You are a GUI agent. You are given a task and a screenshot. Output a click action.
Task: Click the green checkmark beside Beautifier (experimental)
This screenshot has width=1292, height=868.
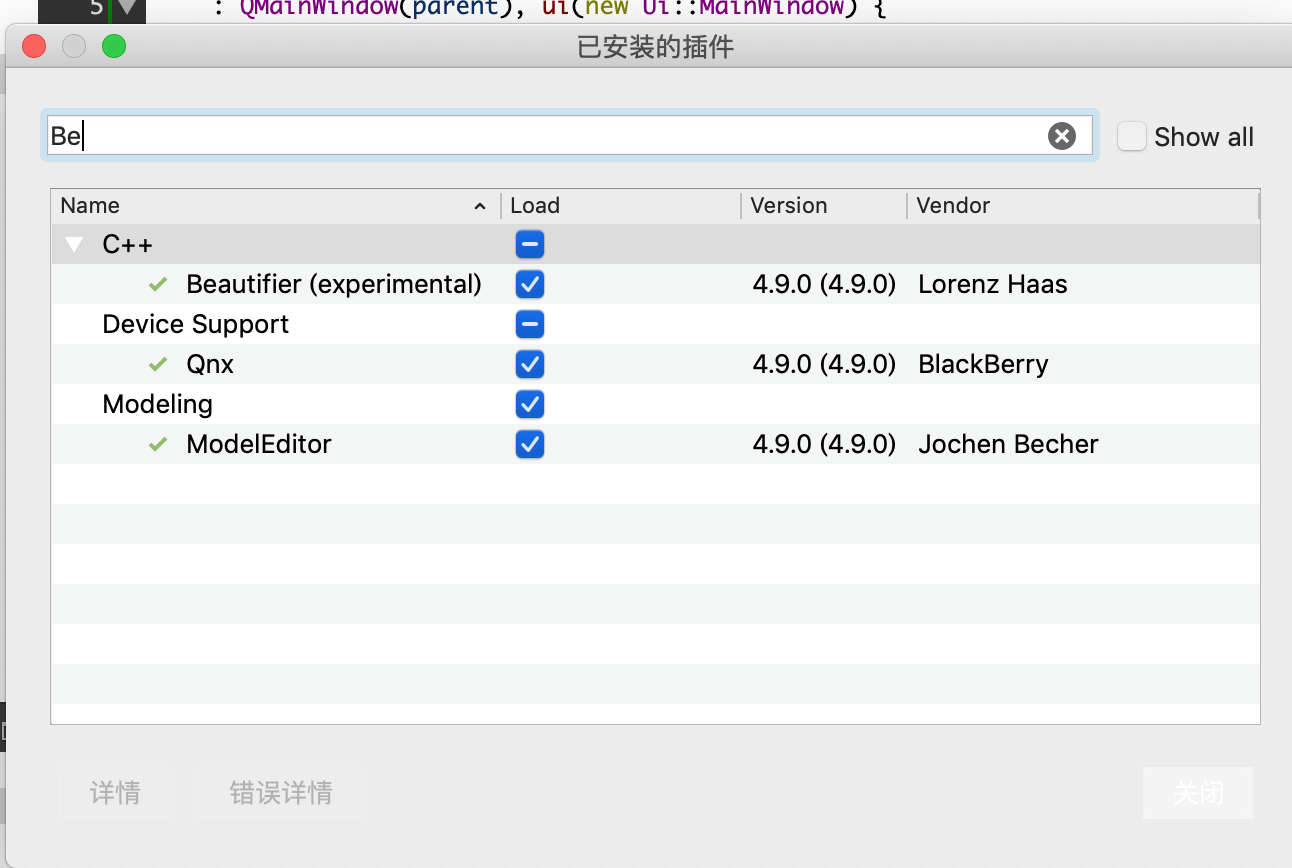[x=157, y=284]
